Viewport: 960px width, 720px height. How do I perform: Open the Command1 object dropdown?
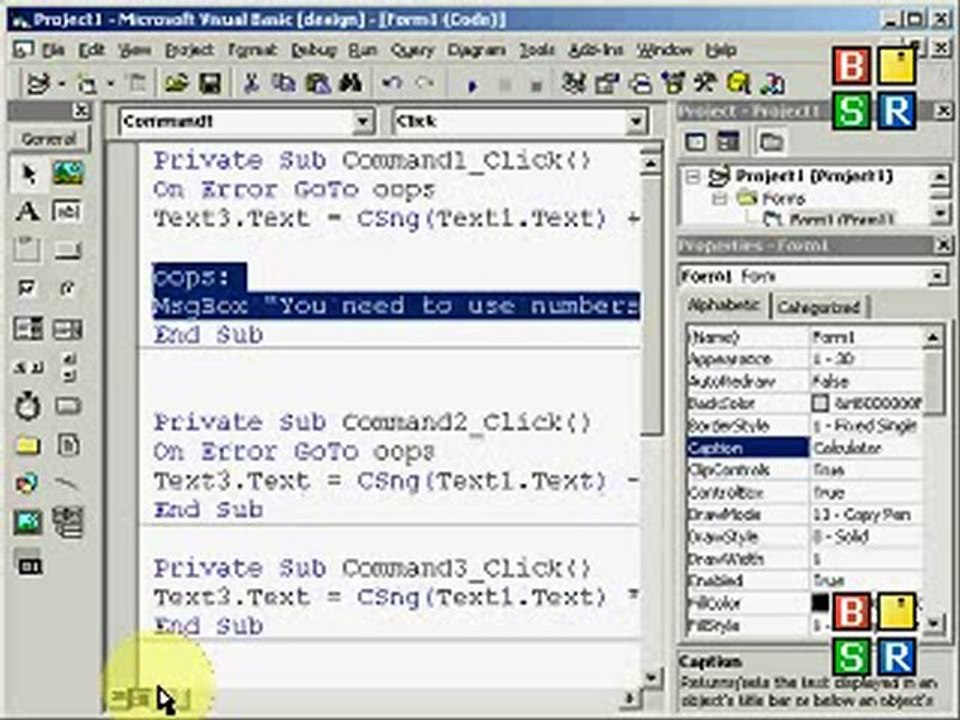[362, 122]
